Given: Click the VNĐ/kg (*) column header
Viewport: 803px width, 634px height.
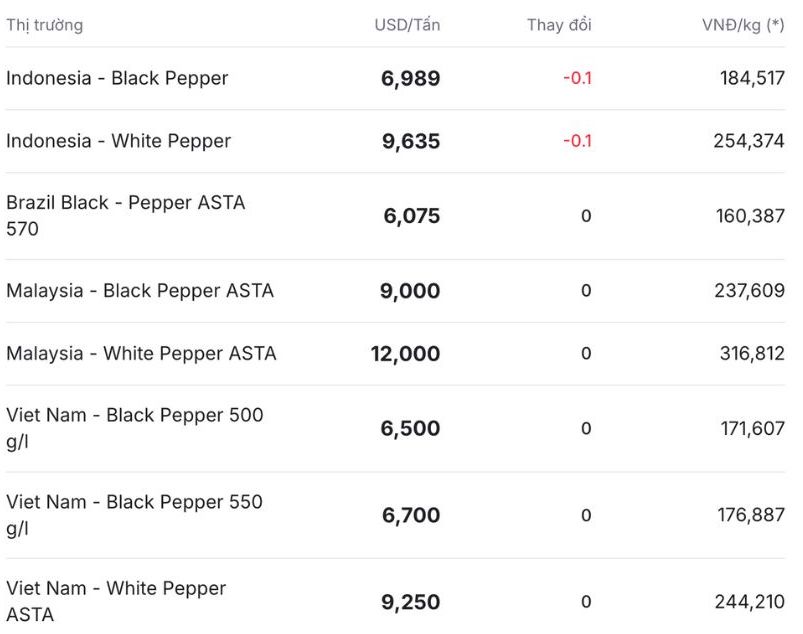Looking at the screenshot, I should [743, 25].
